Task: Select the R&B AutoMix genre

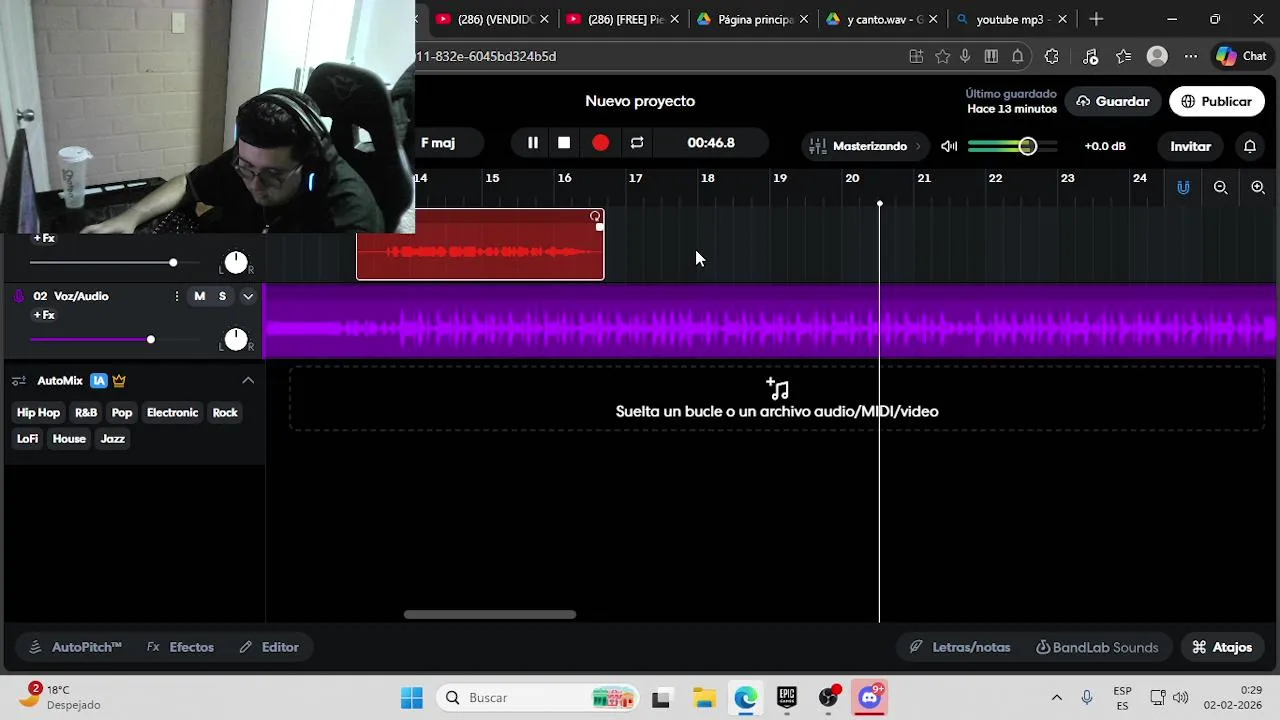Action: pos(86,412)
